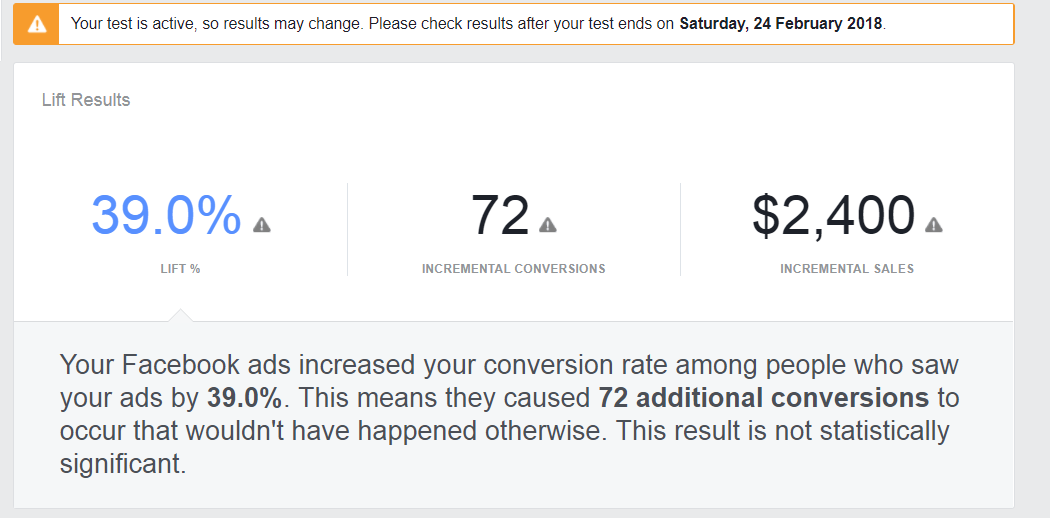Viewport: 1050px width, 518px height.
Task: Click the INCREMENTAL CONVERSIONS label
Action: (513, 269)
